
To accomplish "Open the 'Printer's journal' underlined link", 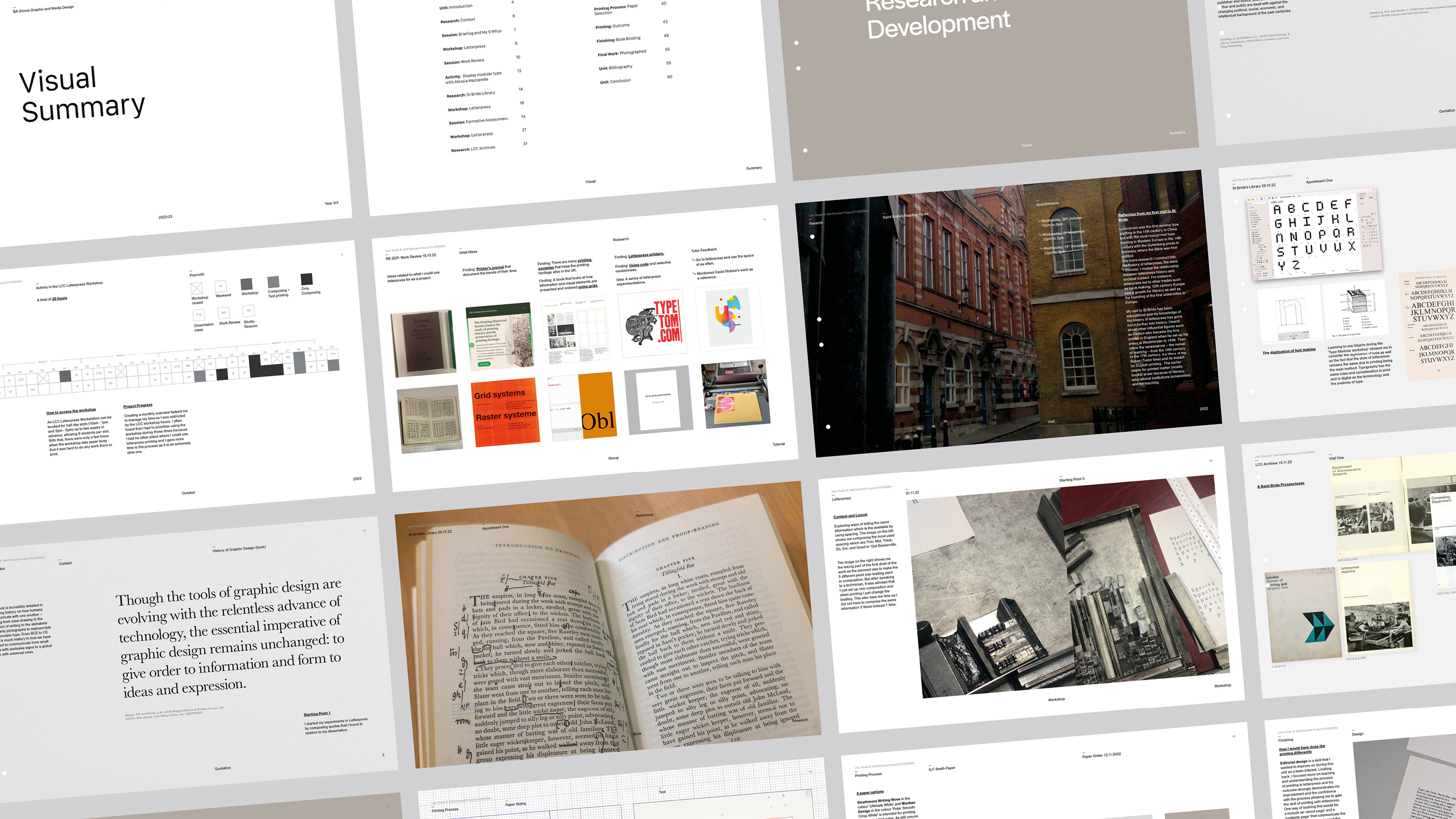I will tap(490, 268).
